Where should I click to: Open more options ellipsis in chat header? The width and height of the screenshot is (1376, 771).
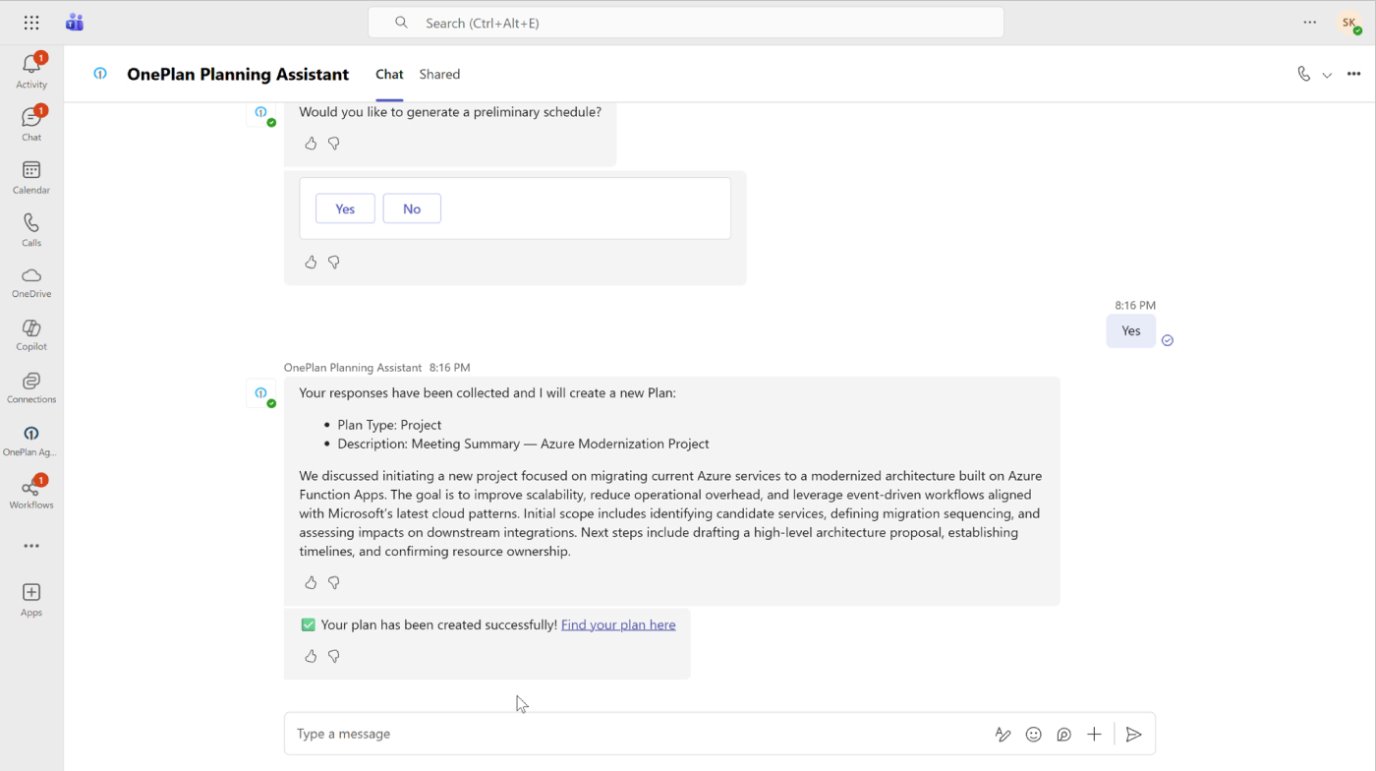1354,74
